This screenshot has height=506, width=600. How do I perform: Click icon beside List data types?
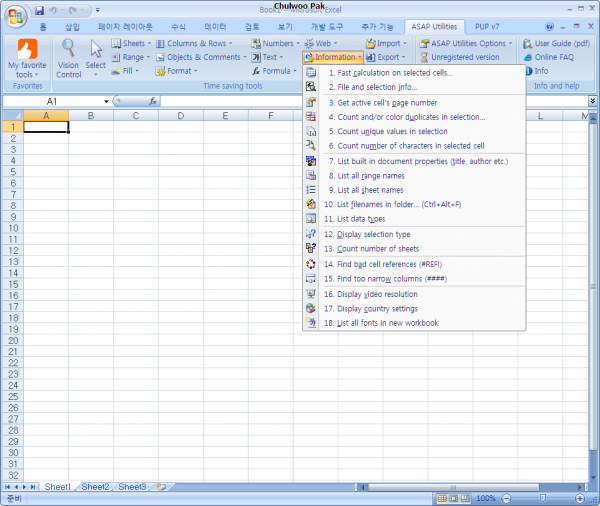pyautogui.click(x=311, y=219)
